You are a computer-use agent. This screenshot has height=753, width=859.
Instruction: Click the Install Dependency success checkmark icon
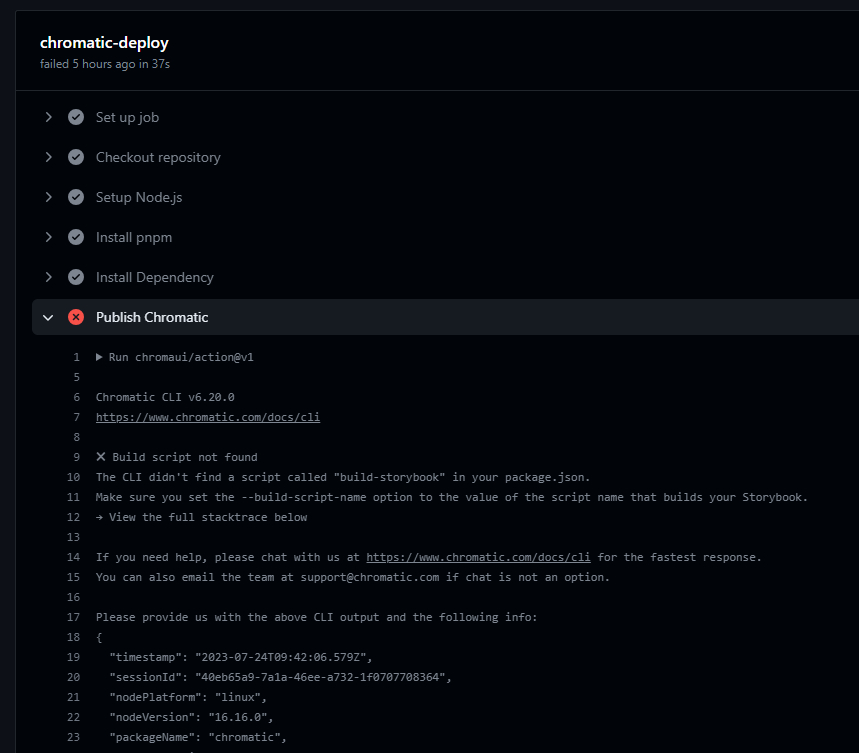click(76, 277)
